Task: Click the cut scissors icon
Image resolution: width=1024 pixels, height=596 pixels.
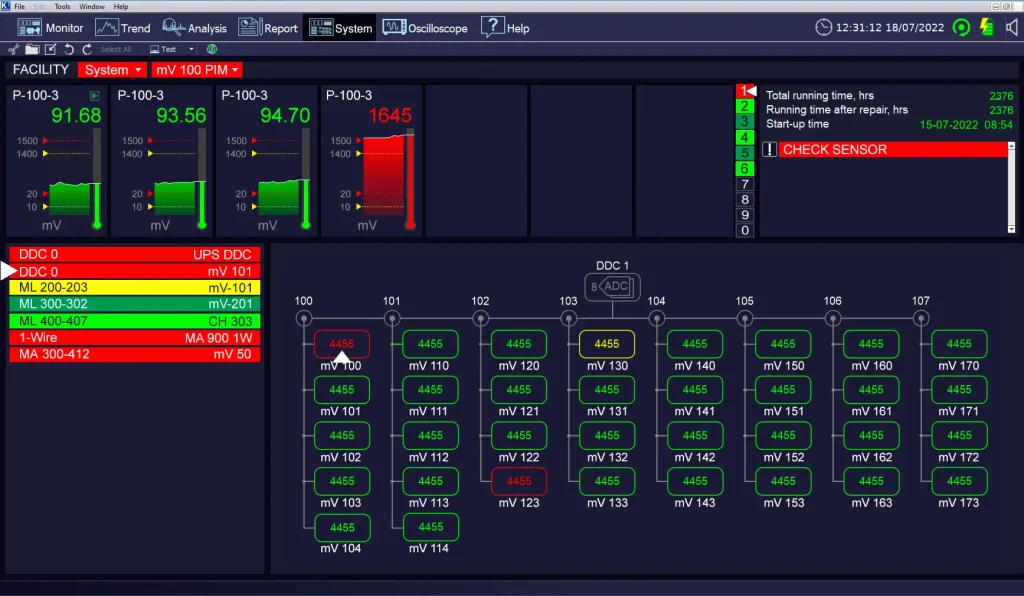Action: (x=13, y=49)
